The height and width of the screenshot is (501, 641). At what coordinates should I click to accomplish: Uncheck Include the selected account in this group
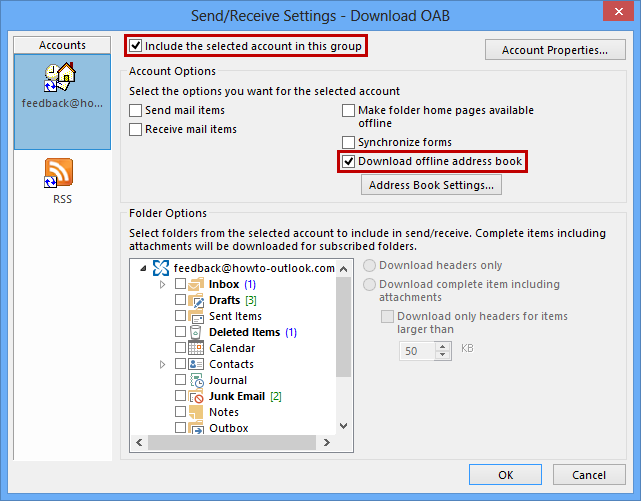tap(135, 45)
